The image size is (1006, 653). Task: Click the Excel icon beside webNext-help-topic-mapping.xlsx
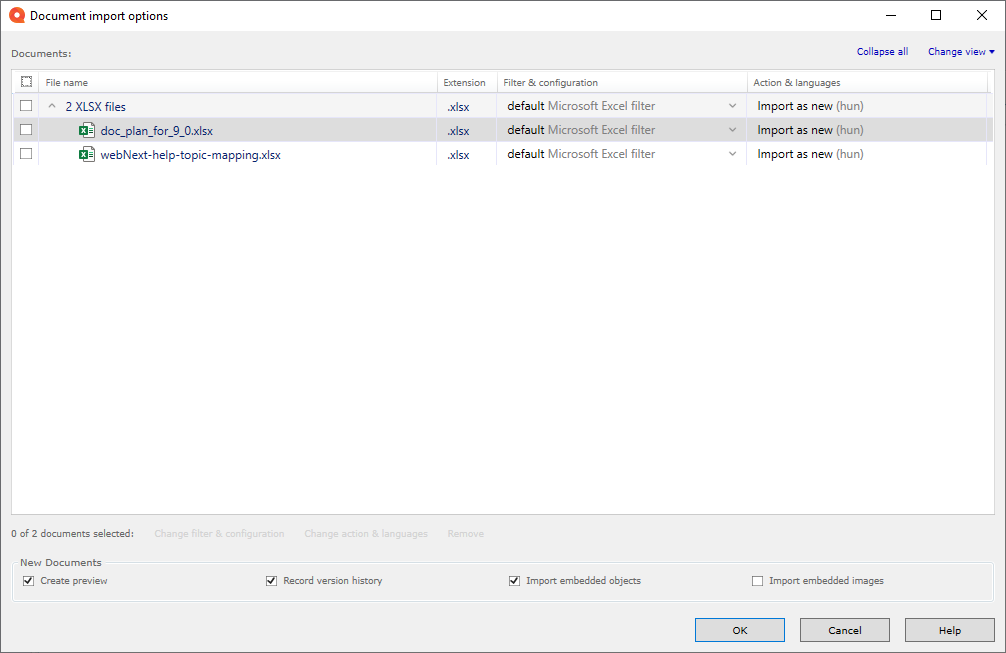(x=86, y=154)
